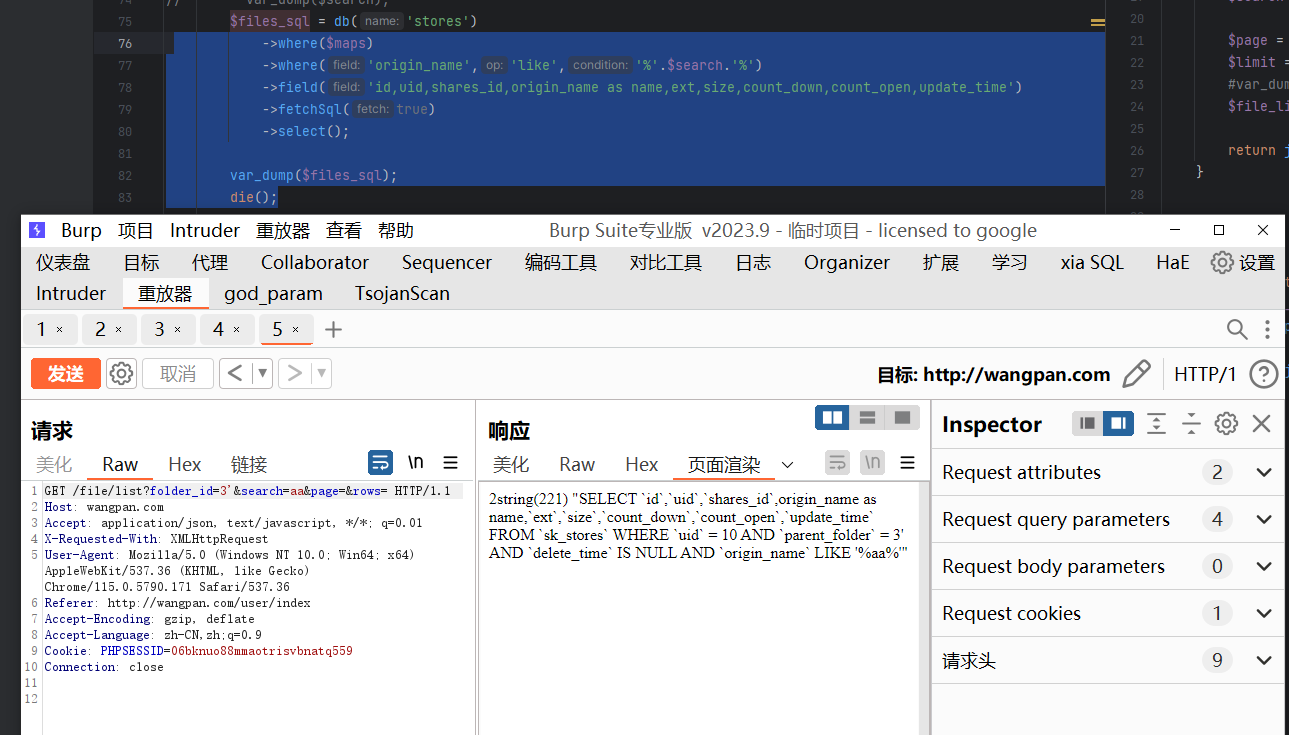The width and height of the screenshot is (1289, 735).
Task: Open the Inspector settings gear
Action: pos(1226,424)
